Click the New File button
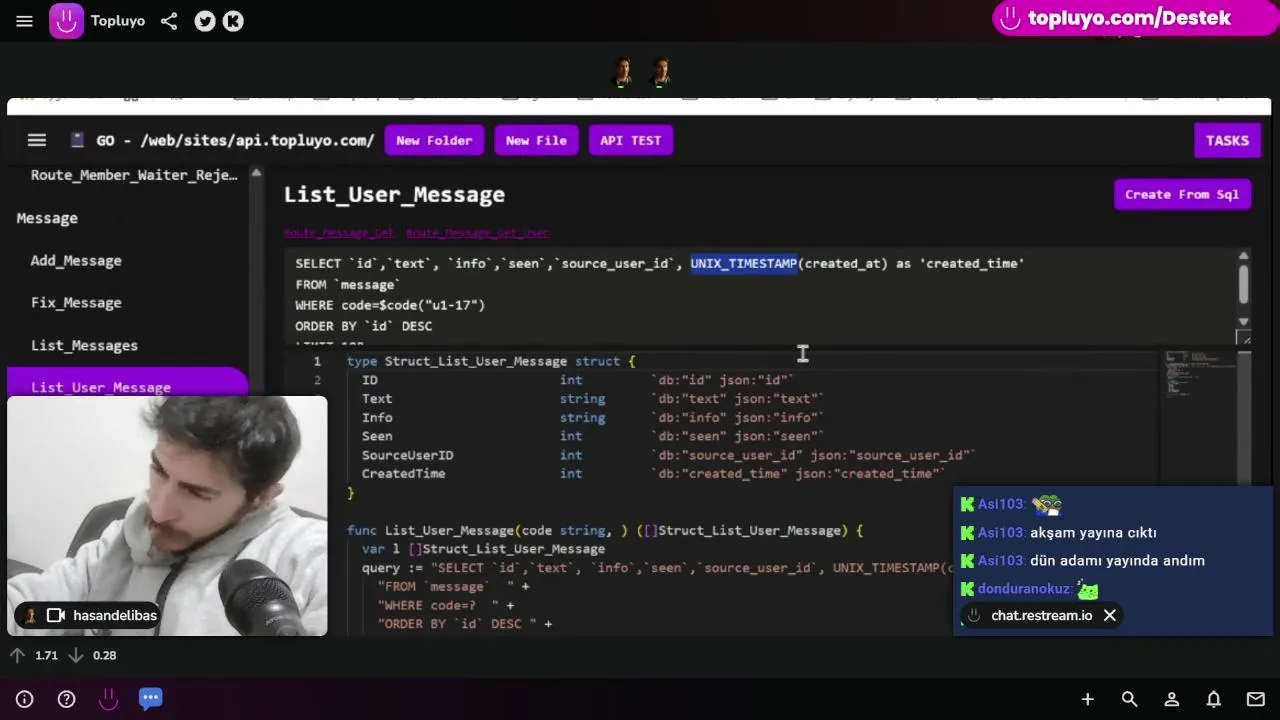Image resolution: width=1280 pixels, height=720 pixels. click(x=536, y=141)
